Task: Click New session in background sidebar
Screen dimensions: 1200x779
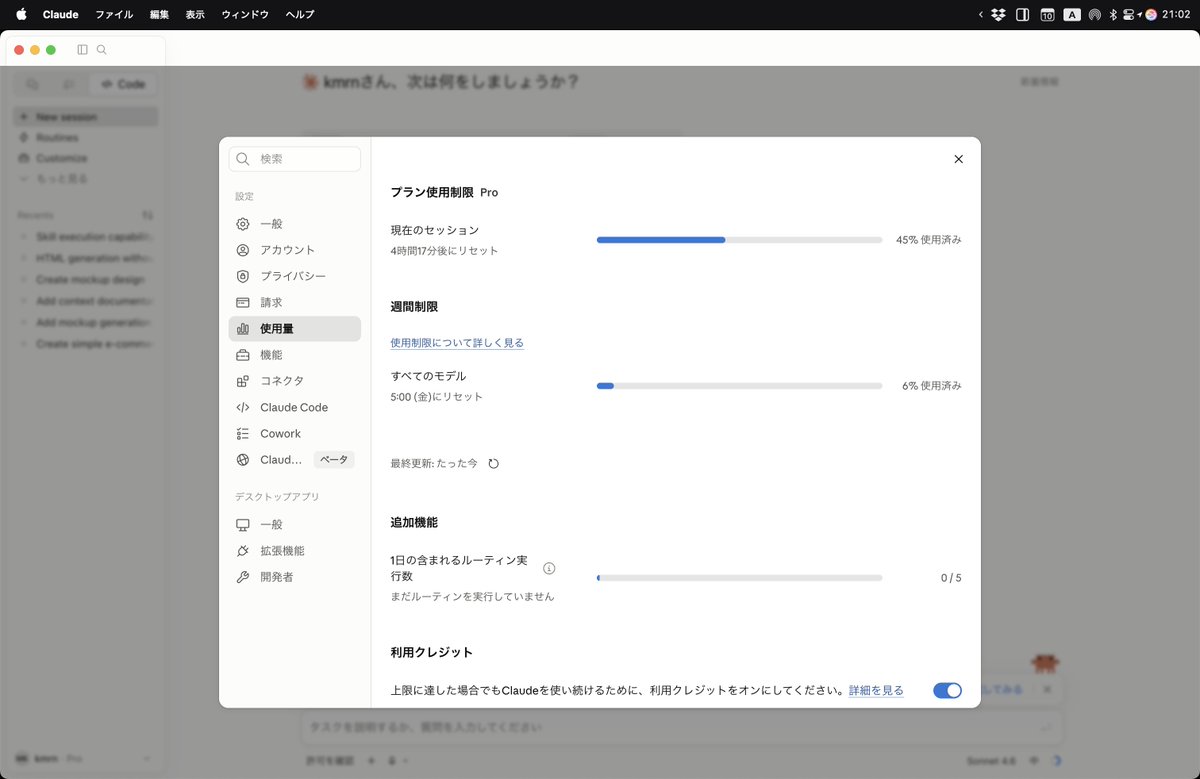Action: click(85, 117)
